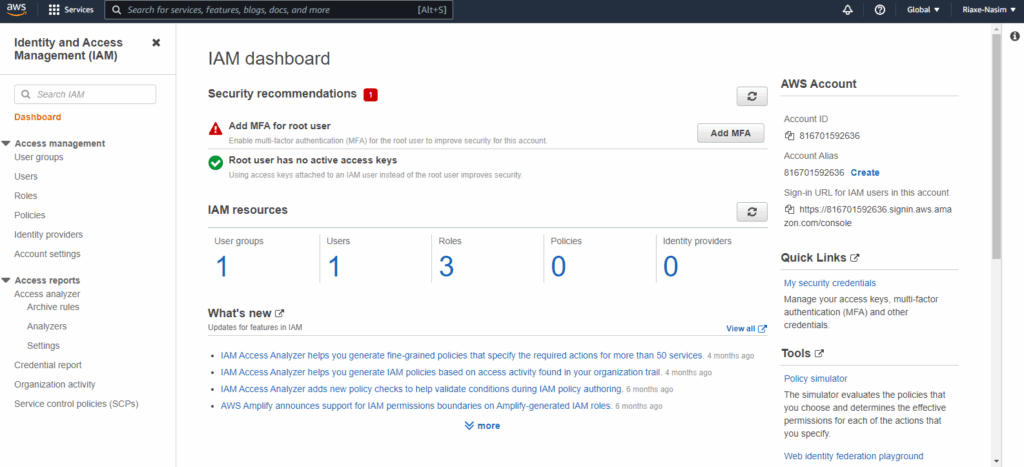Viewport: 1024px width, 467px height.
Task: Refresh the IAM resources section
Action: click(x=751, y=212)
